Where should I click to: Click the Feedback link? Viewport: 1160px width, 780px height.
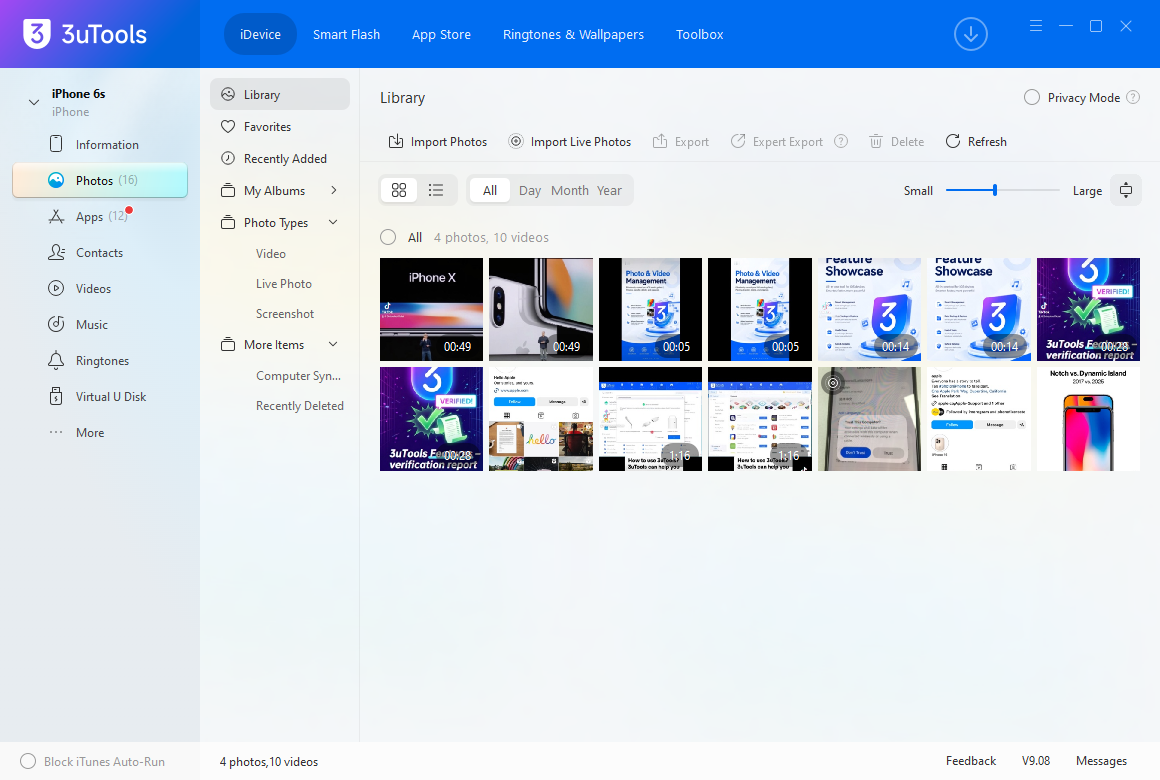[971, 761]
